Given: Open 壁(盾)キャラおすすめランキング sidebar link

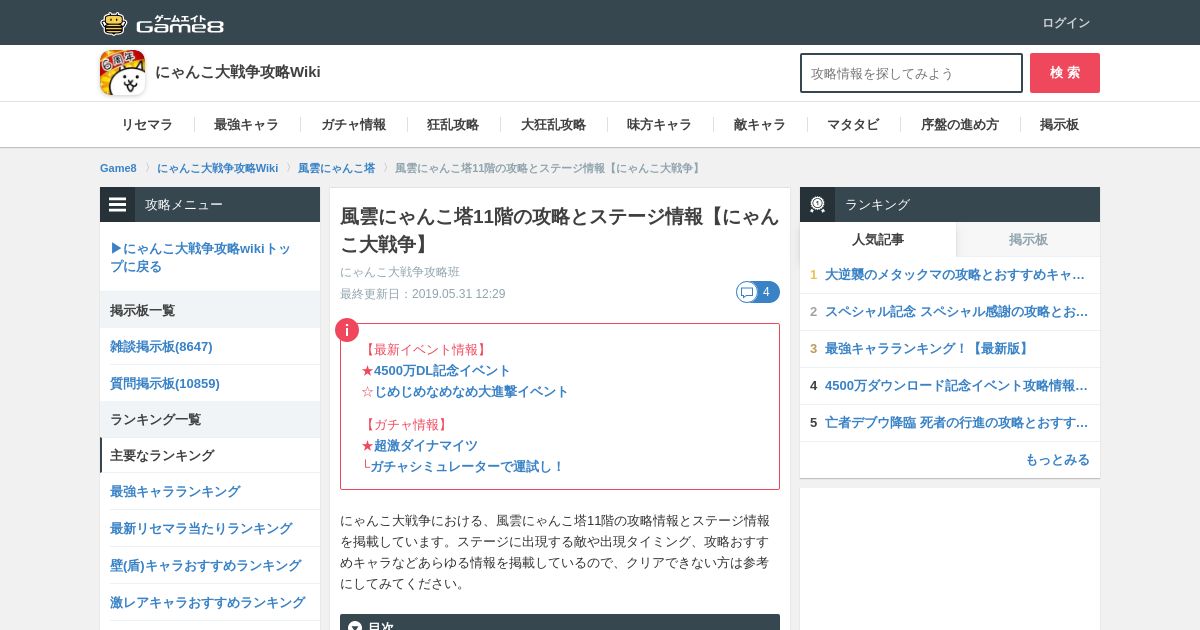Looking at the screenshot, I should point(205,565).
